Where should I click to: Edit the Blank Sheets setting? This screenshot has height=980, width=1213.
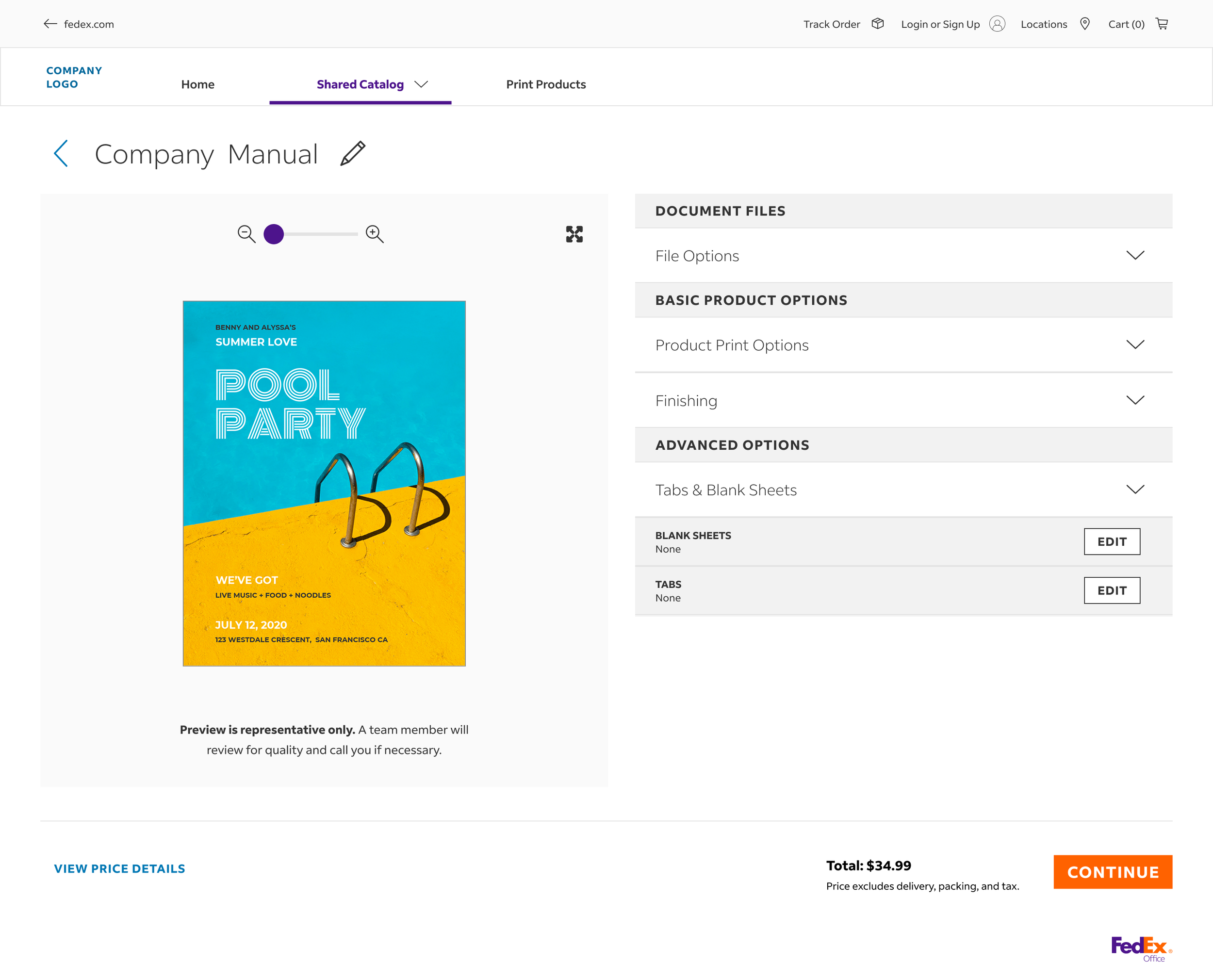[x=1112, y=541]
